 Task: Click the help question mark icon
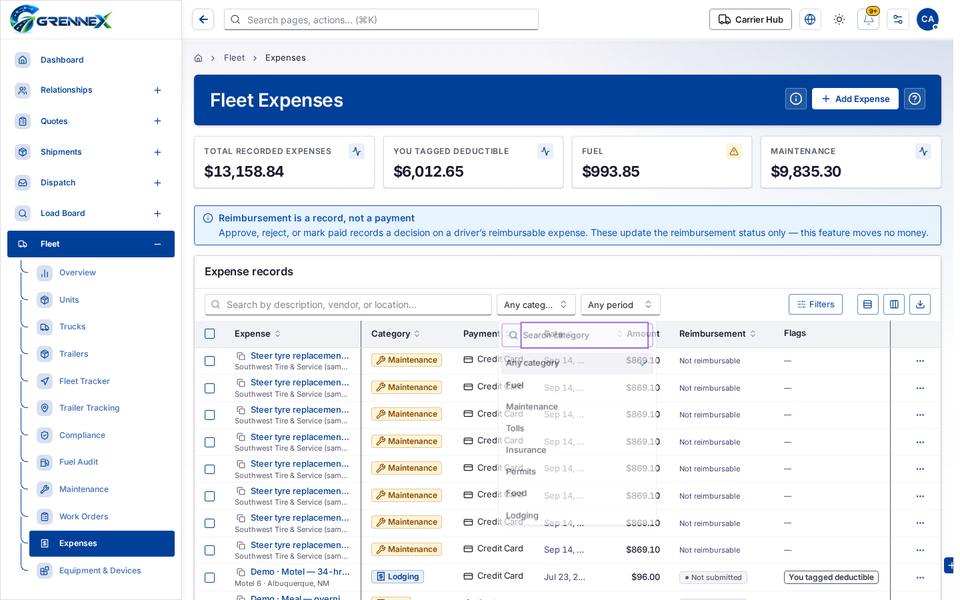[x=915, y=99]
